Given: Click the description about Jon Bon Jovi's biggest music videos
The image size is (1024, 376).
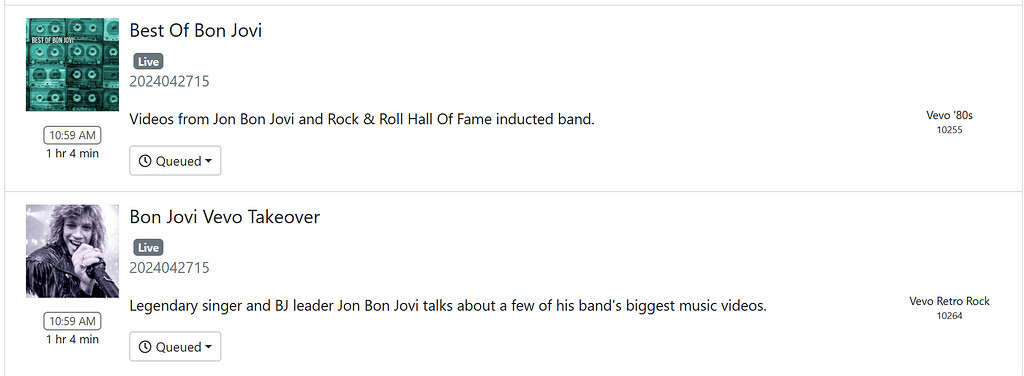Looking at the screenshot, I should coord(448,306).
